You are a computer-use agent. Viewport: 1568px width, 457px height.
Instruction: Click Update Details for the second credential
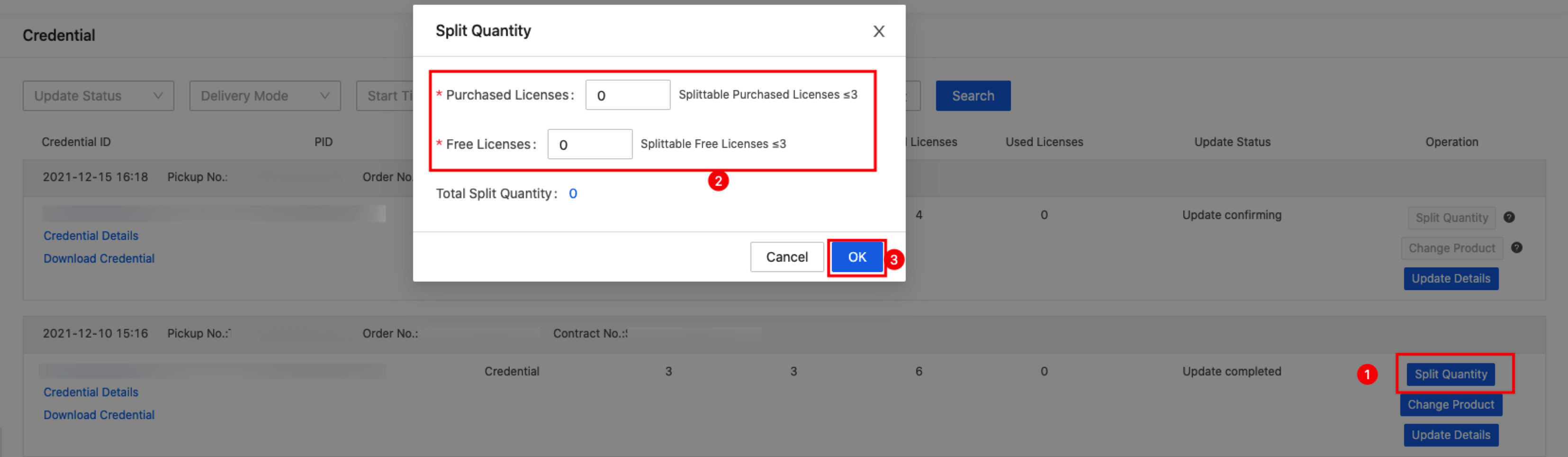pos(1451,435)
